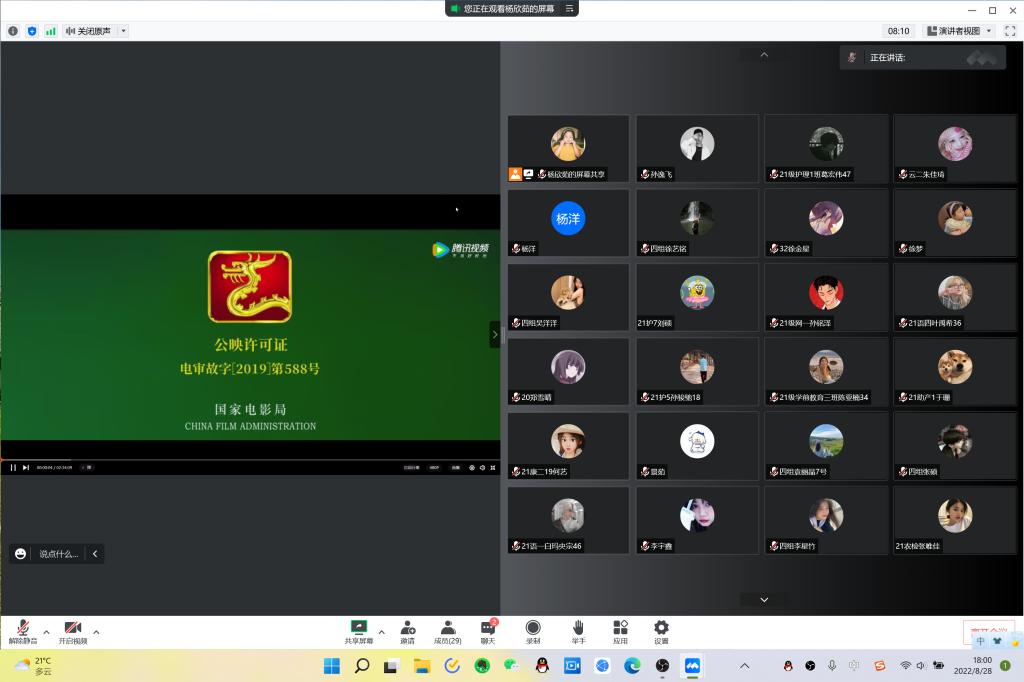Viewport: 1024px width, 682px height.
Task: Raise your hand (举手)
Action: coord(578,632)
